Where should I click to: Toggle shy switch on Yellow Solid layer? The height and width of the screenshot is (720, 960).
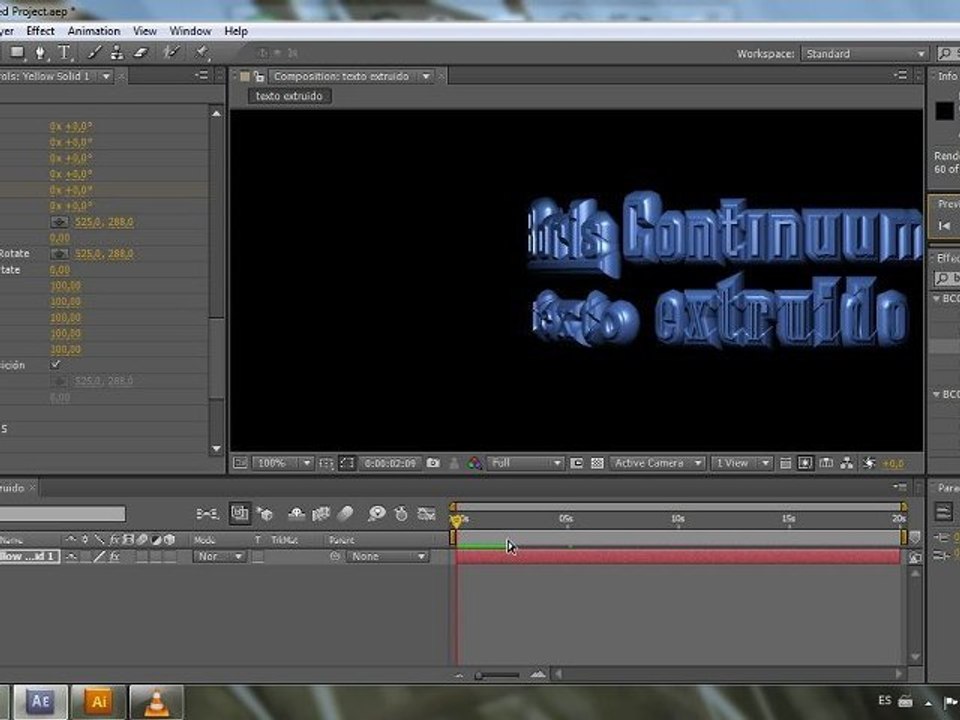[71, 557]
